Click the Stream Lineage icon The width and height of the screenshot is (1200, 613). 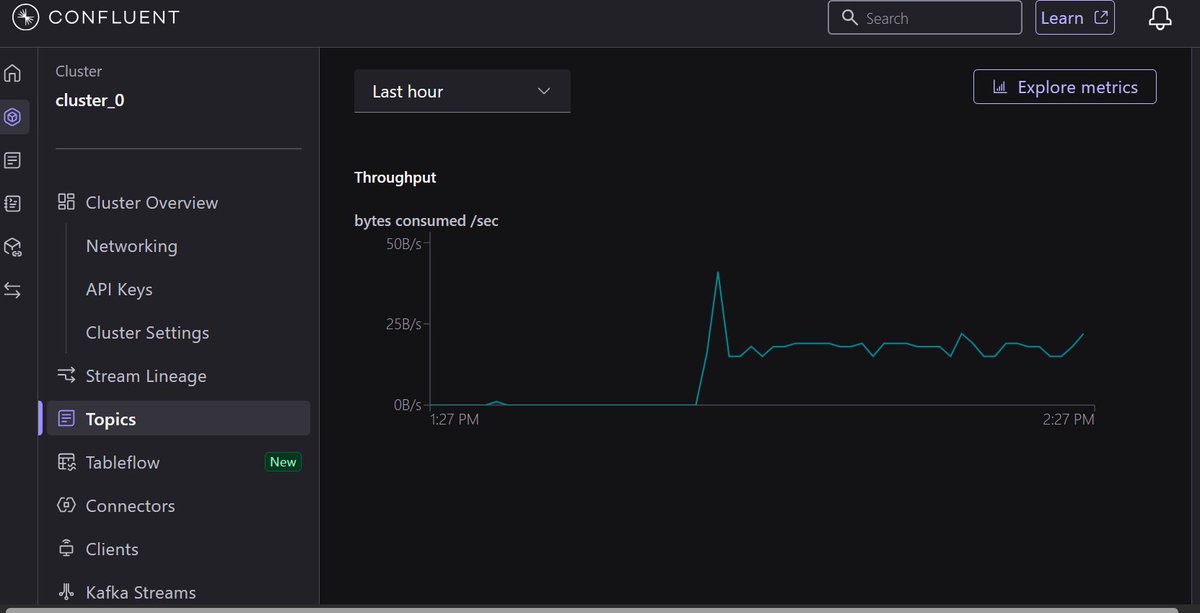tap(66, 375)
